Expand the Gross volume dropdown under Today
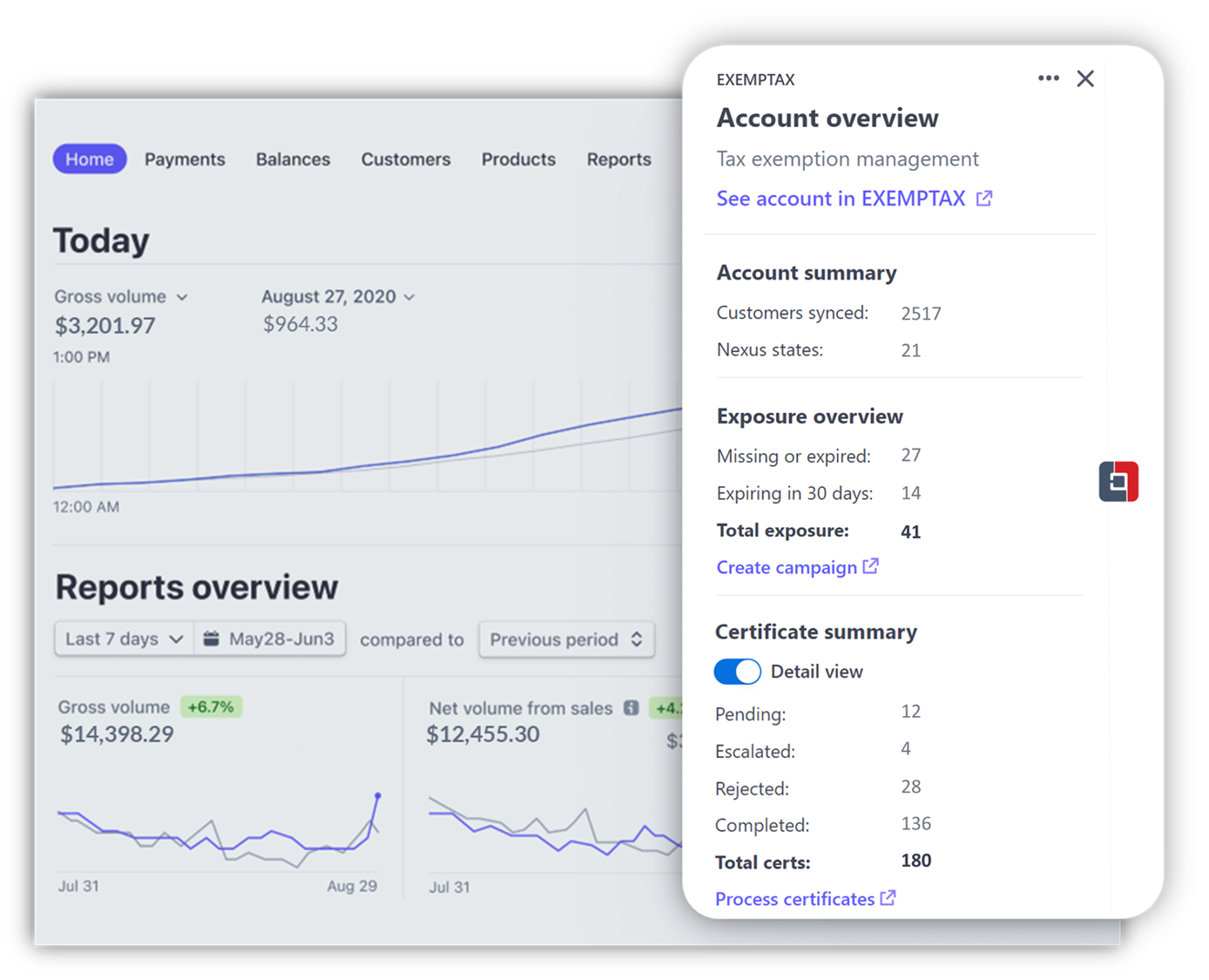This screenshot has height=980, width=1209. tap(120, 296)
